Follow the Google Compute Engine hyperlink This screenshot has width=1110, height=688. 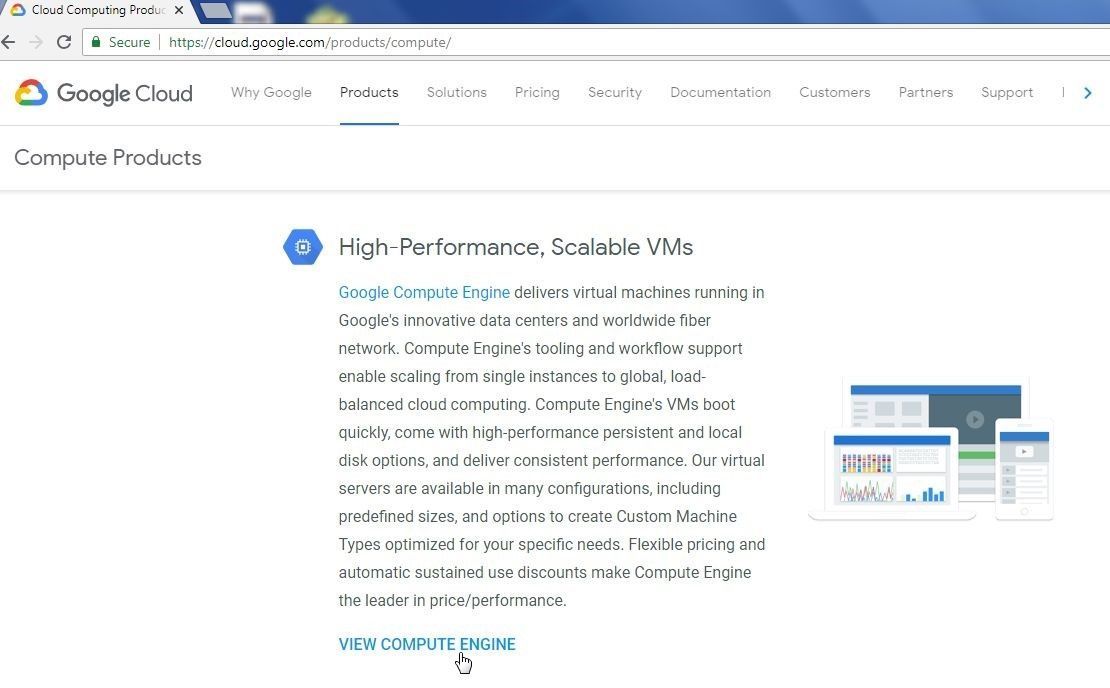424,292
